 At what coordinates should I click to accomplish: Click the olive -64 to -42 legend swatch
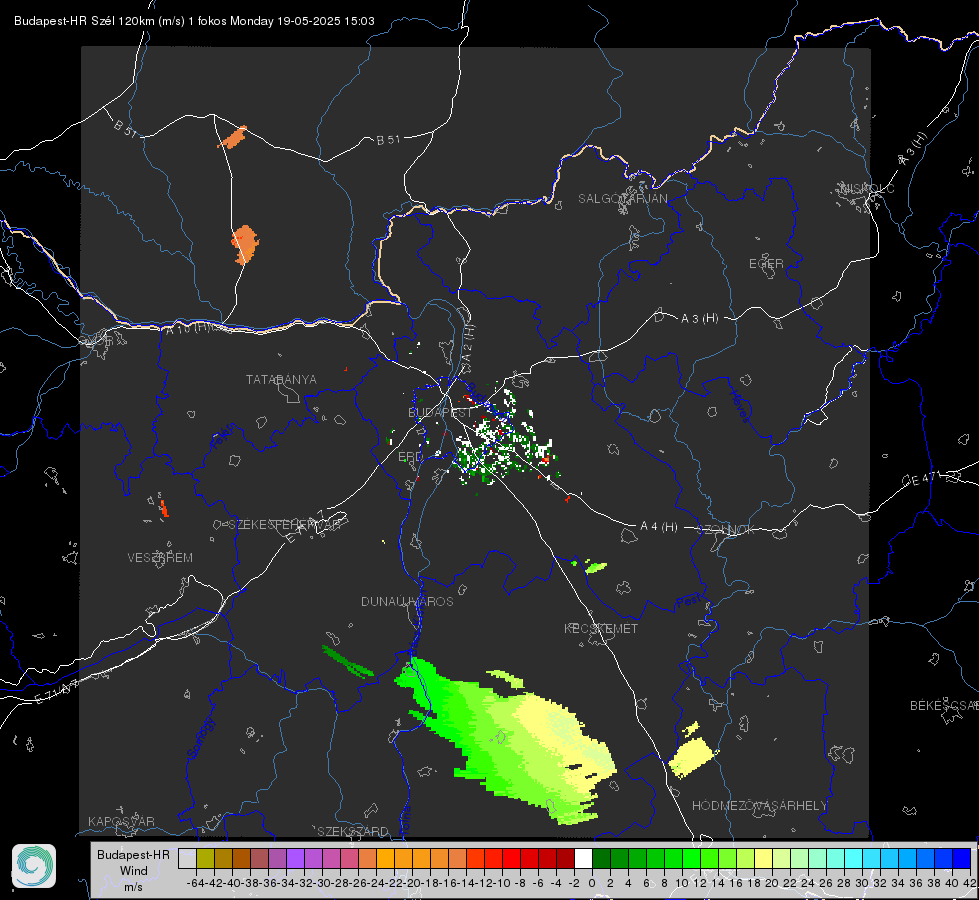pos(205,858)
